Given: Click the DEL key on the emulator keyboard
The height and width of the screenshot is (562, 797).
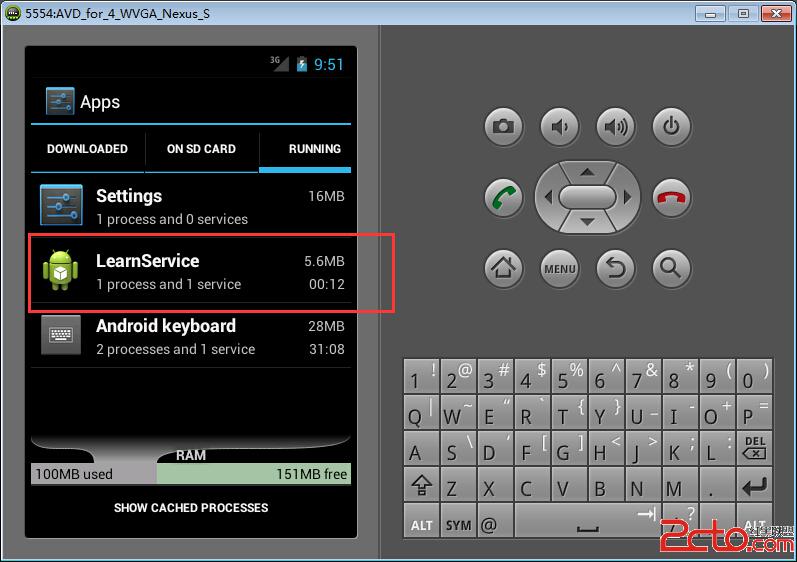Looking at the screenshot, I should point(754,448).
